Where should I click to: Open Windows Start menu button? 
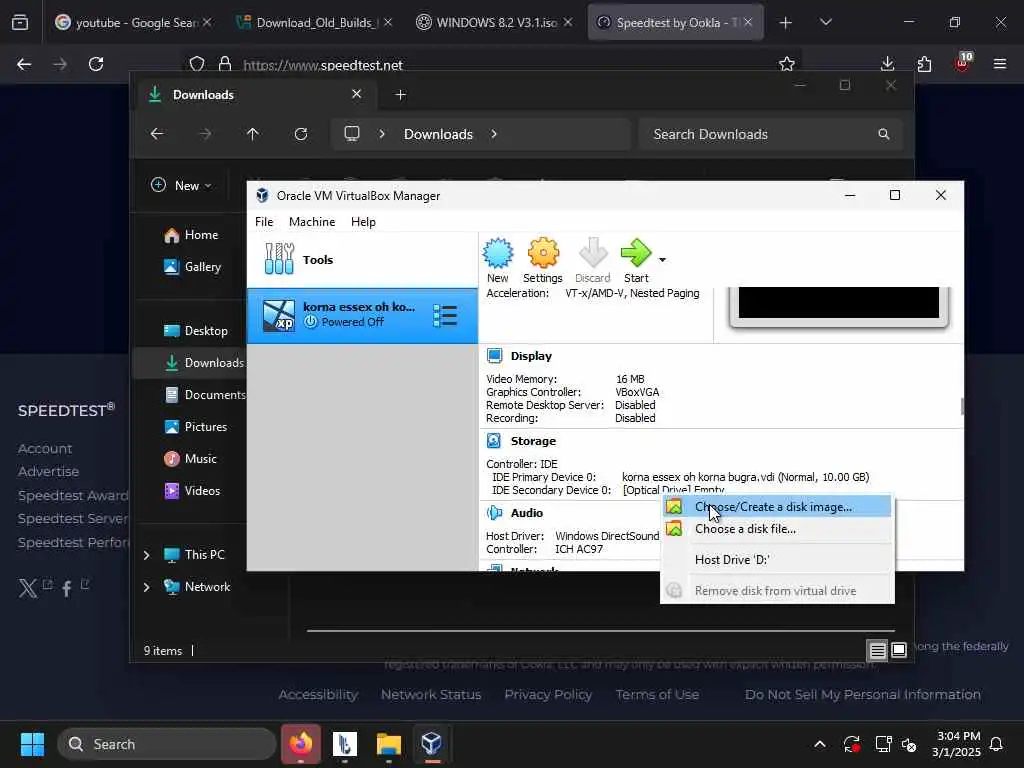click(32, 744)
